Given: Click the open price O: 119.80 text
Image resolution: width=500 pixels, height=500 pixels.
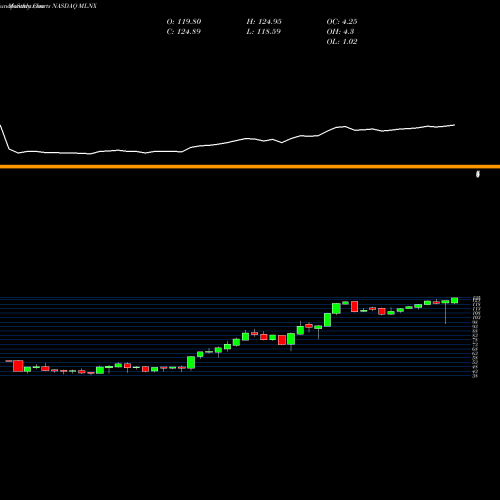Looking at the screenshot, I should (x=184, y=22).
